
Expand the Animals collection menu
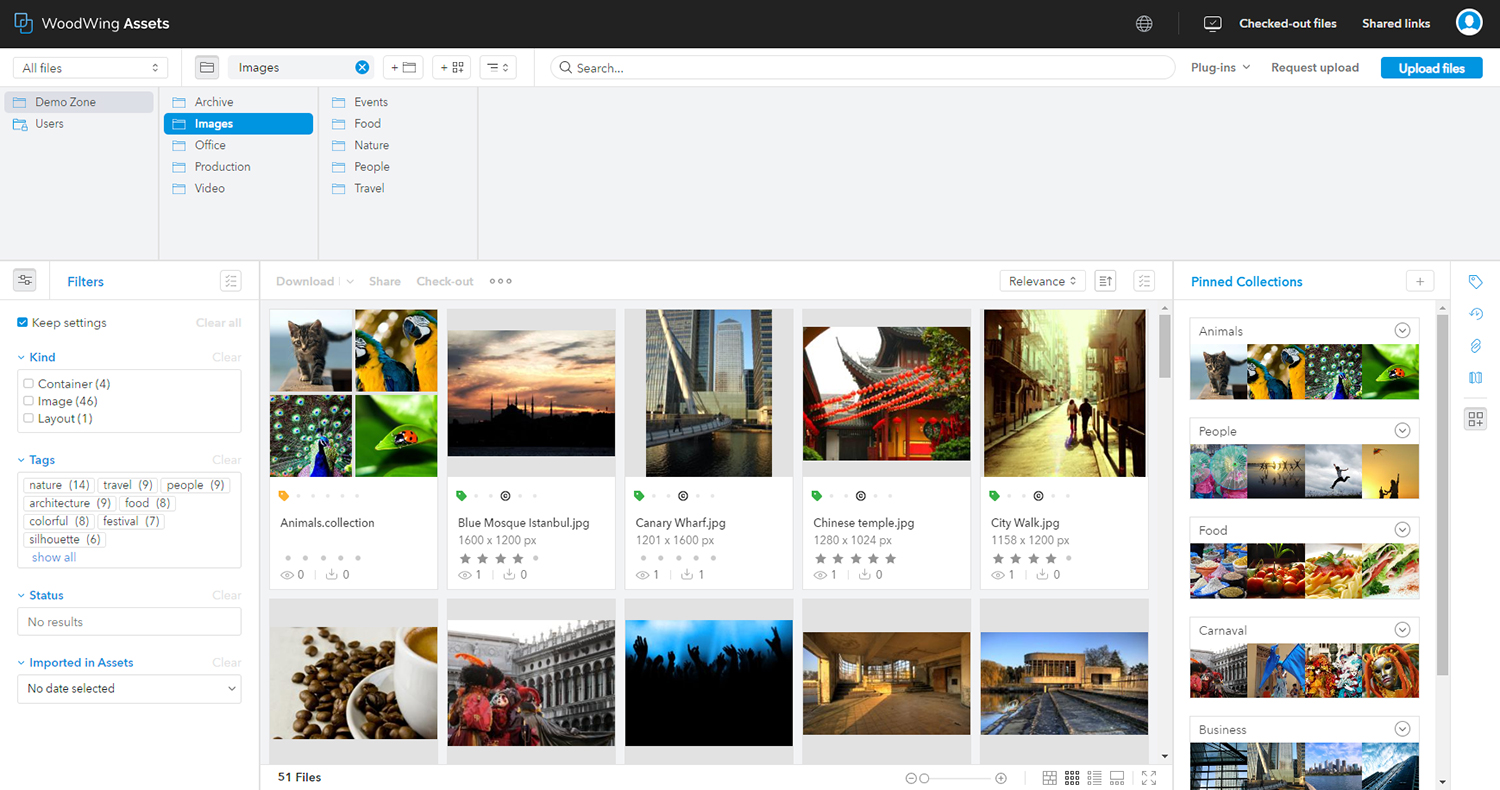point(1402,331)
